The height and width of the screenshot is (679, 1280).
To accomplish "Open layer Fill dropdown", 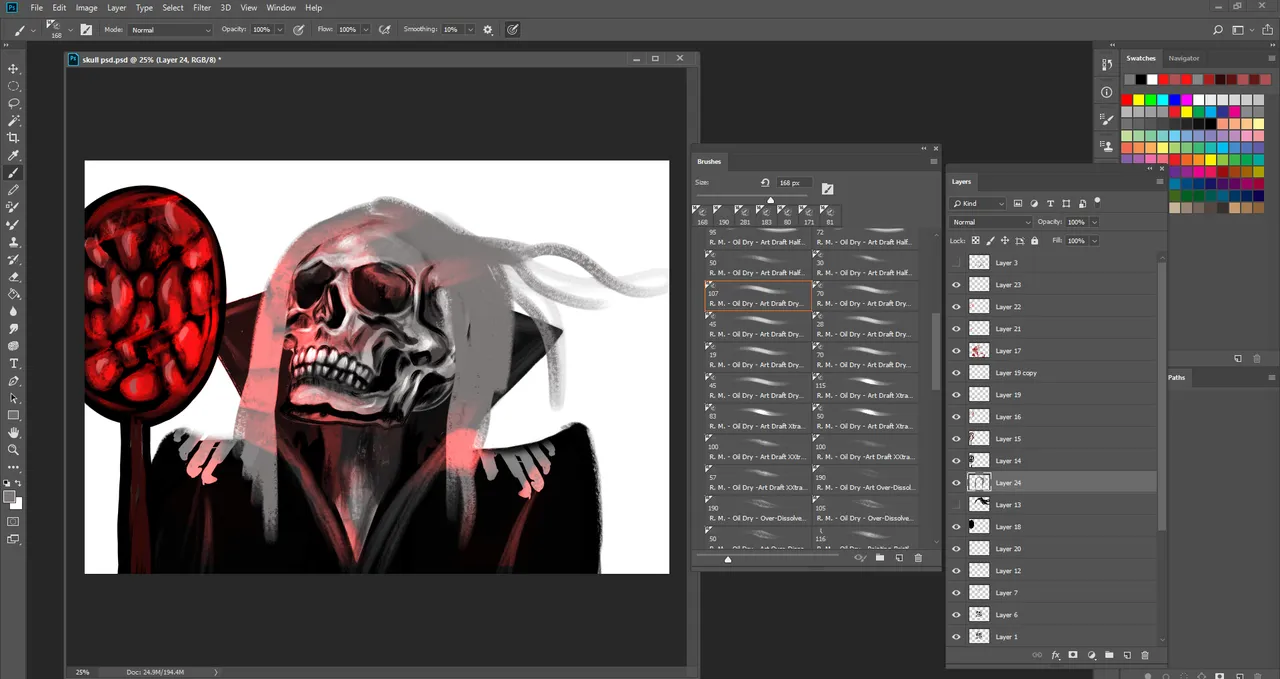I will pyautogui.click(x=1094, y=241).
